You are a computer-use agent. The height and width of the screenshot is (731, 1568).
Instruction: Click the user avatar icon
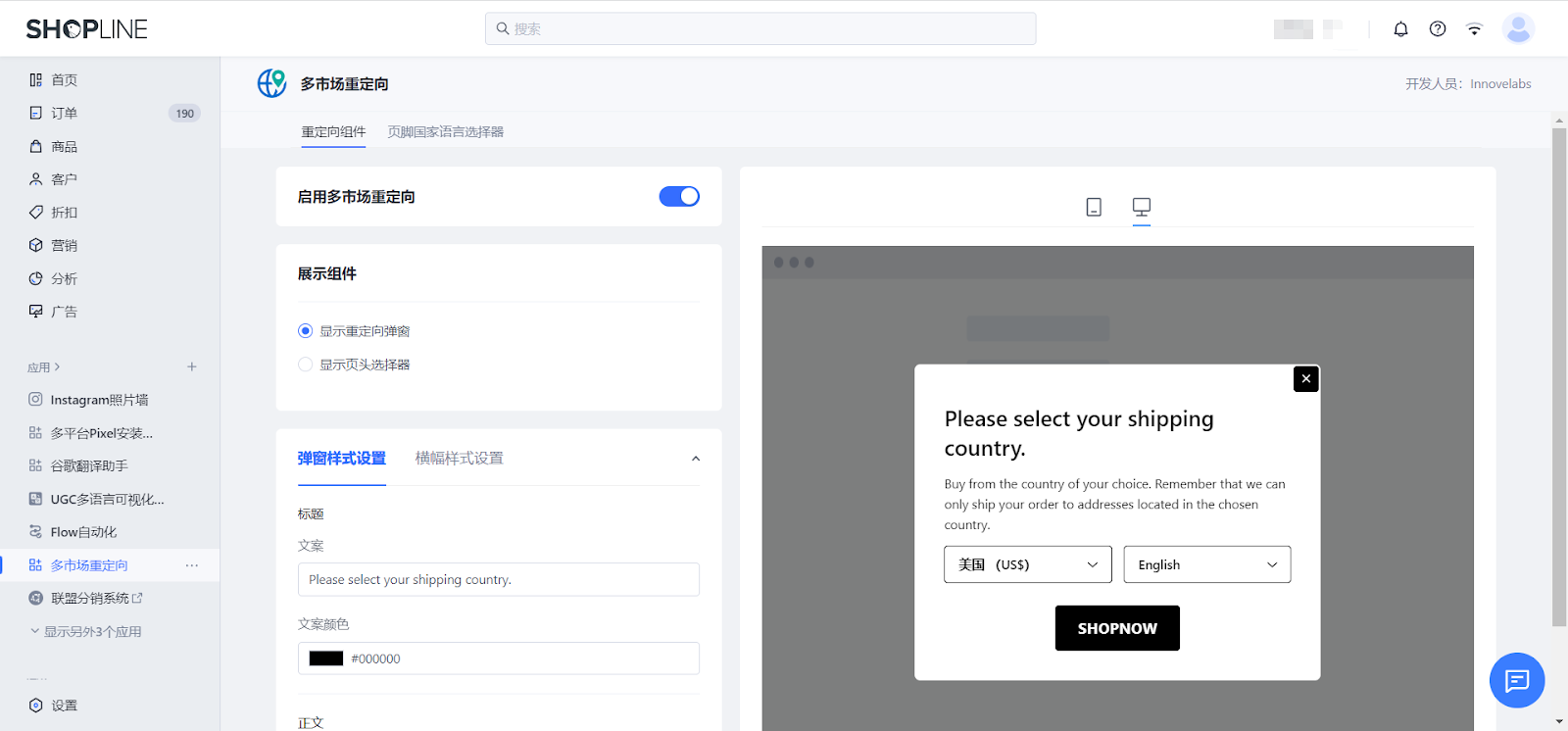(x=1518, y=29)
